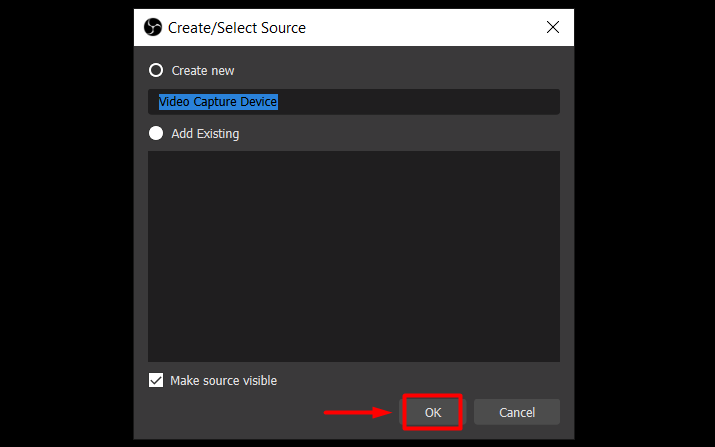Image resolution: width=715 pixels, height=447 pixels.
Task: Click the highlighted Video Capture Device text
Action: coord(218,101)
